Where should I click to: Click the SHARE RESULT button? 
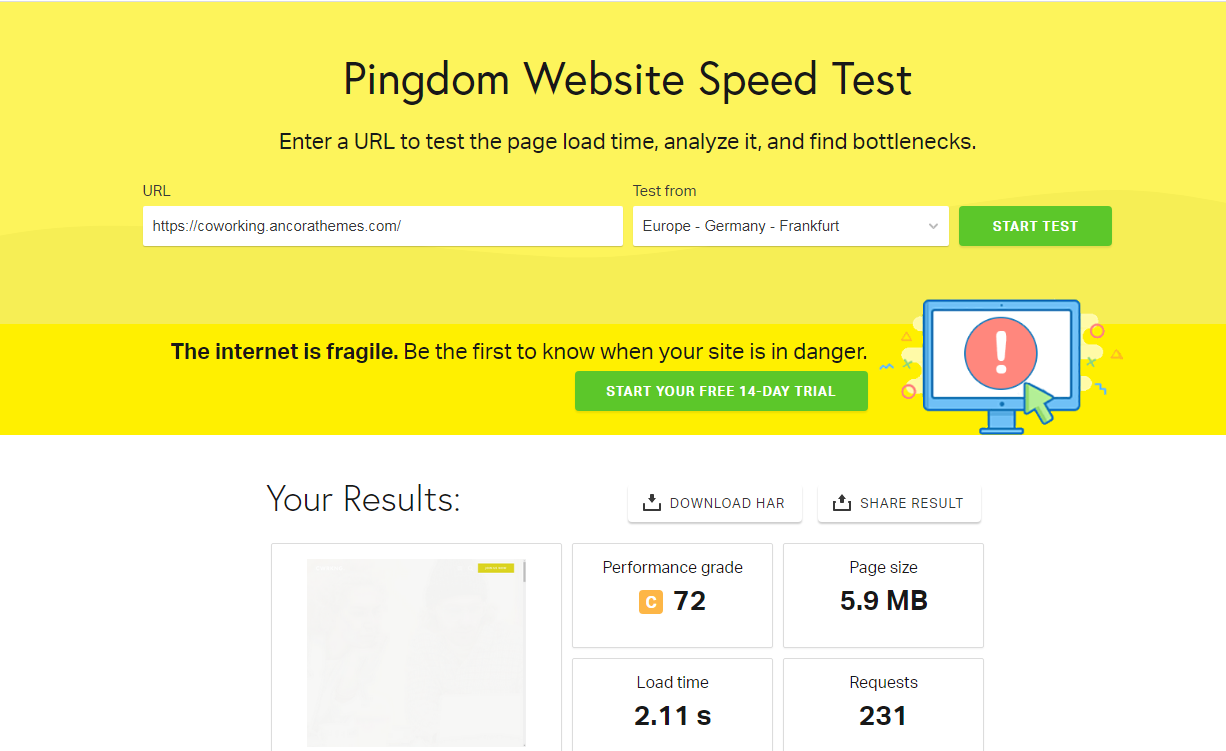[899, 503]
